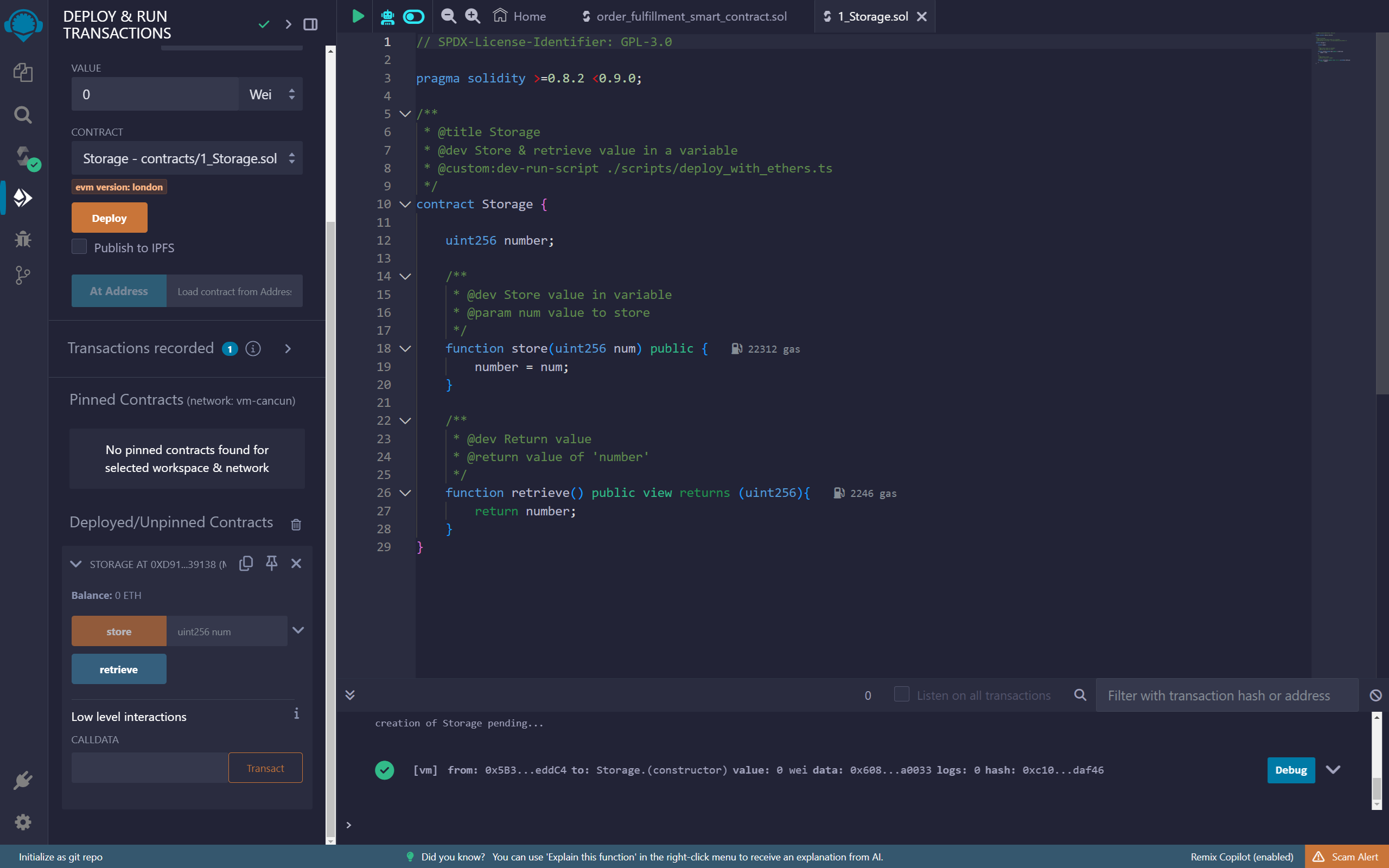Click the CALLDATA input field
Image resolution: width=1389 pixels, height=868 pixels.
click(150, 768)
